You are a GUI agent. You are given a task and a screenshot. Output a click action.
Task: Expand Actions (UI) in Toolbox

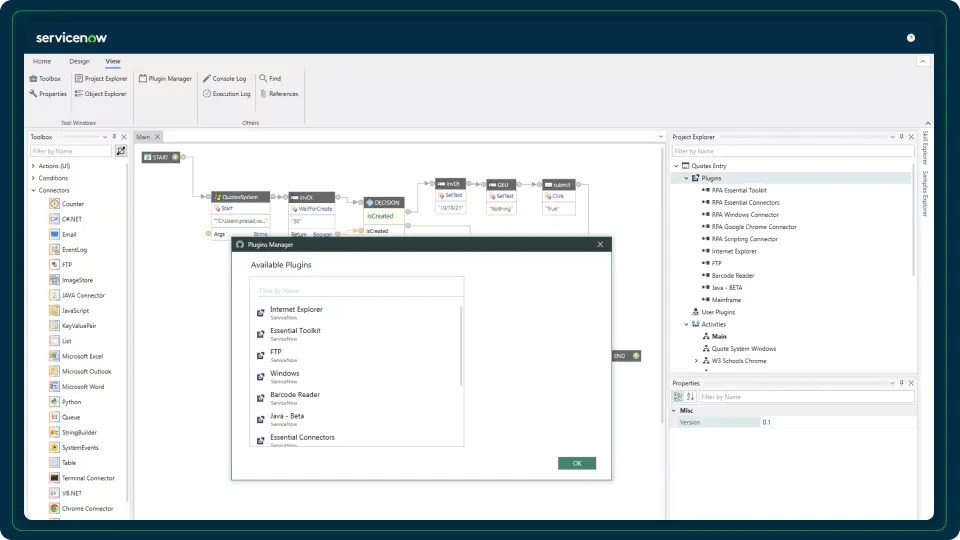pyautogui.click(x=33, y=166)
